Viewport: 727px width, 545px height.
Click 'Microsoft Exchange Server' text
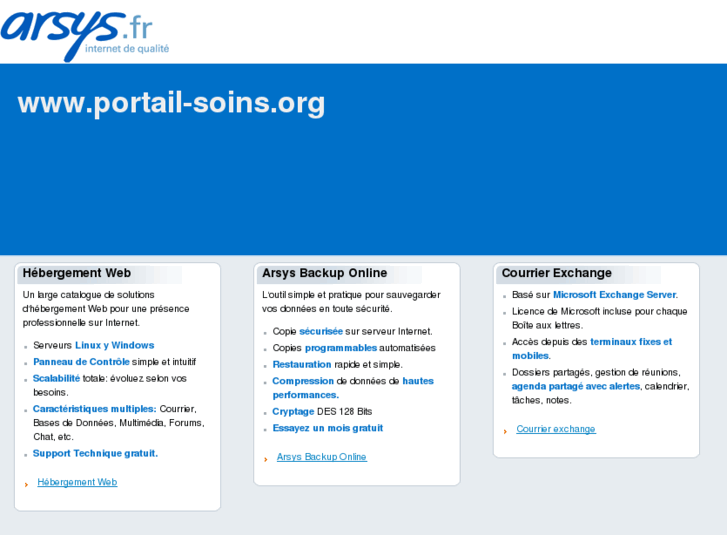tap(614, 295)
